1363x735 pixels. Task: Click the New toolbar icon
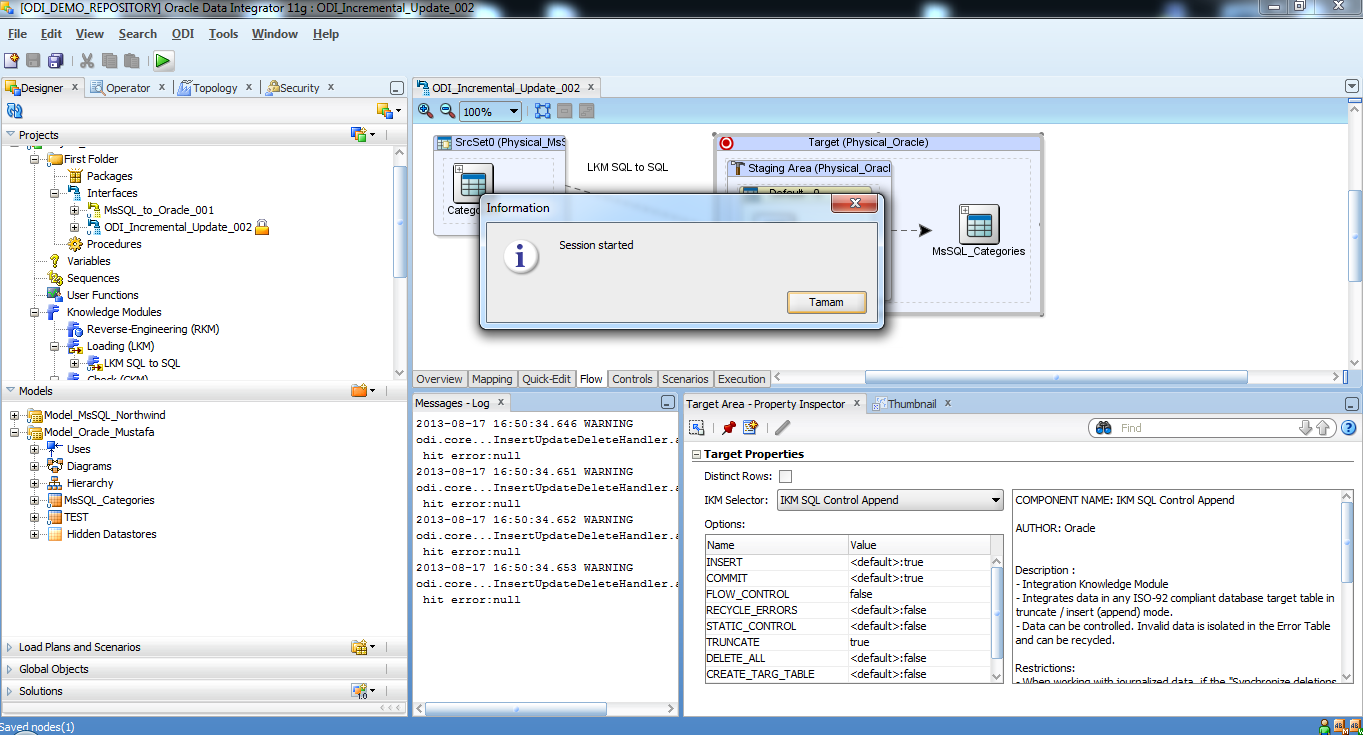[x=12, y=61]
